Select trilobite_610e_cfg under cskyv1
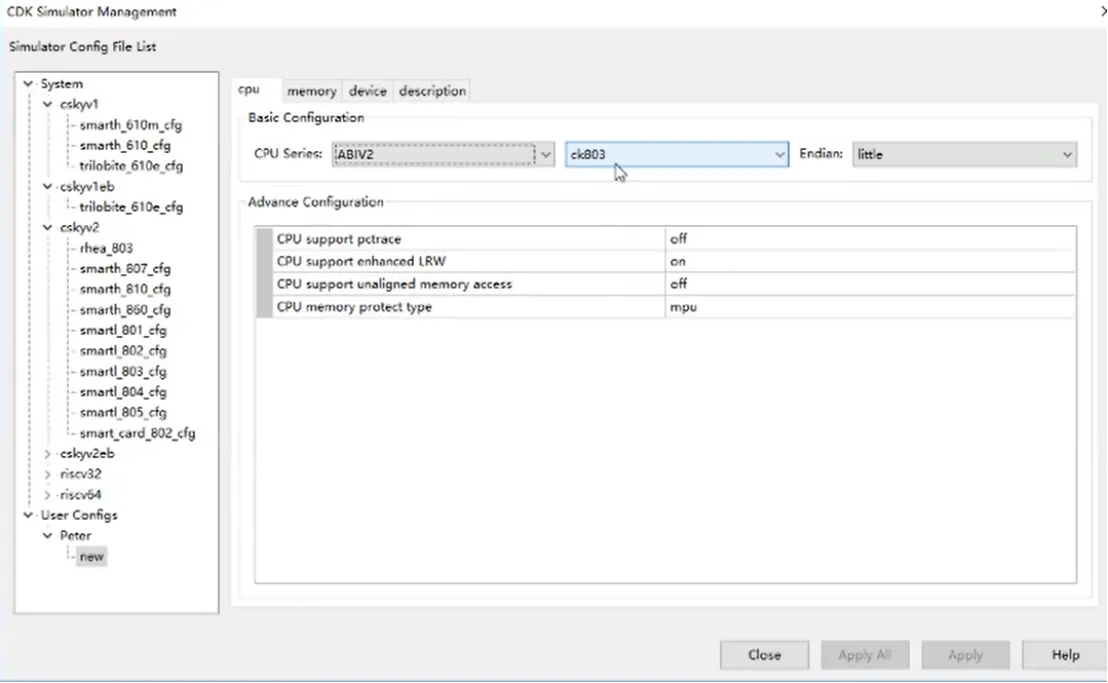 click(x=131, y=166)
